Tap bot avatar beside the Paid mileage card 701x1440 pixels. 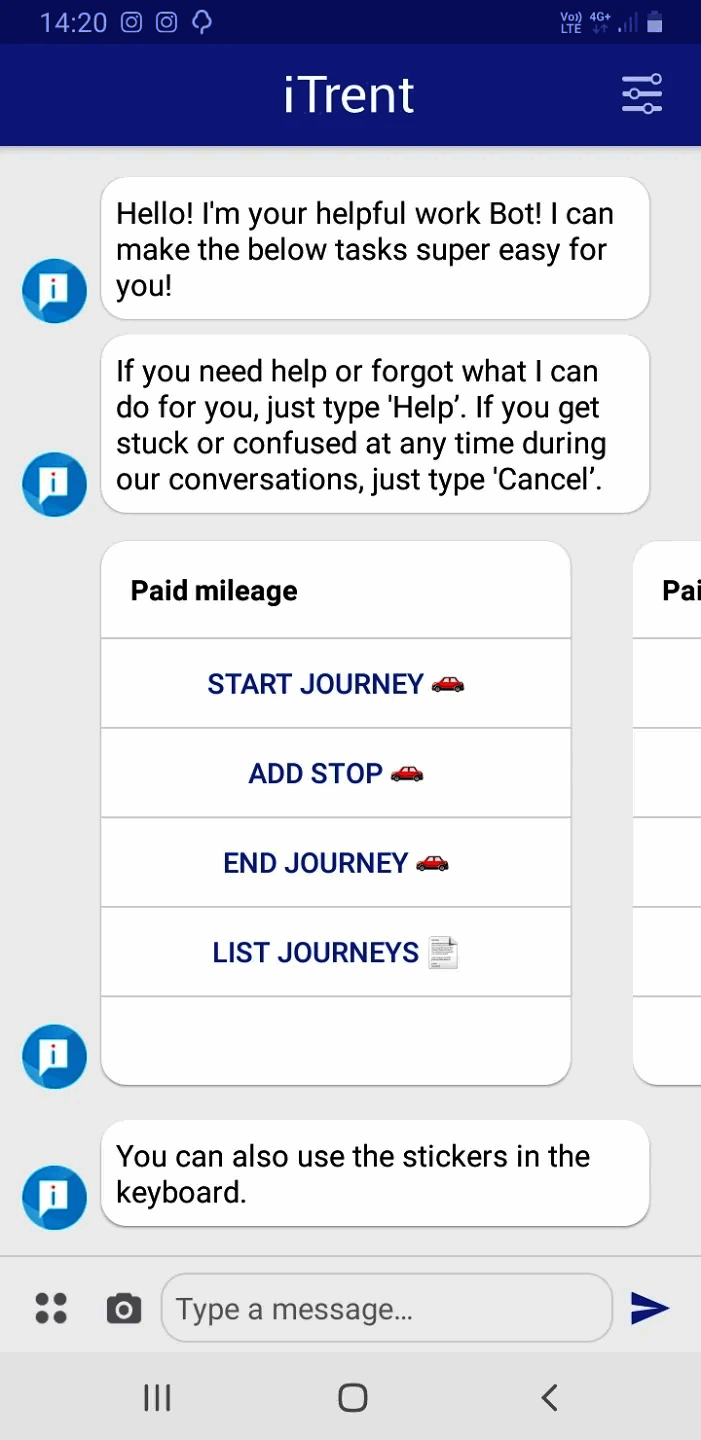tap(54, 1056)
